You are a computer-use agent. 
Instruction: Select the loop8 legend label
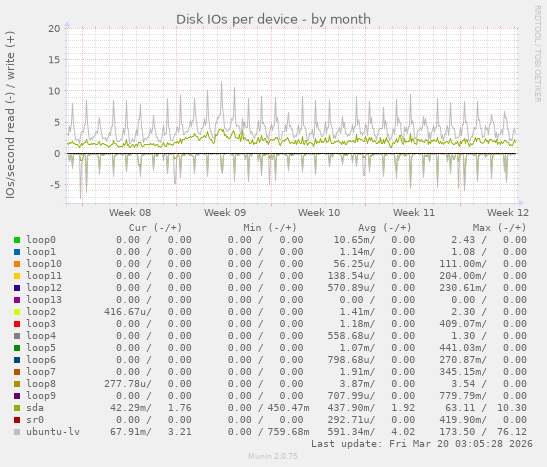coord(41,384)
